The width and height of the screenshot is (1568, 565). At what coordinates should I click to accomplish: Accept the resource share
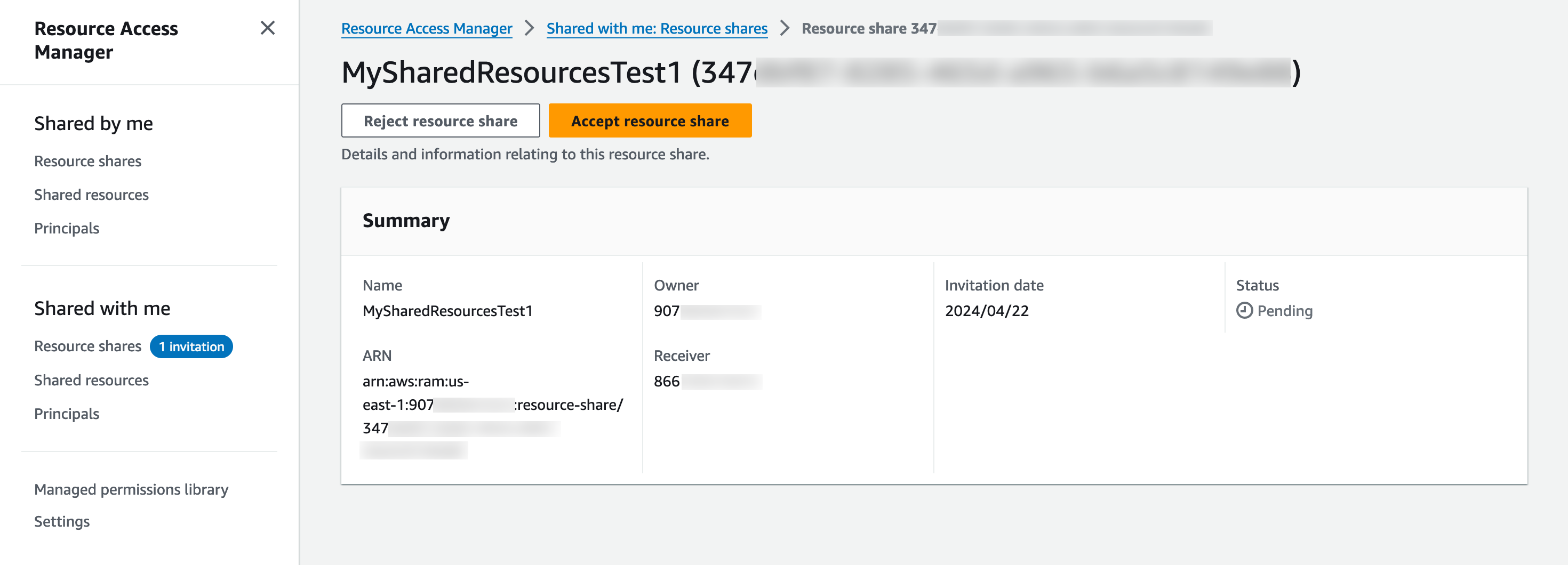650,120
